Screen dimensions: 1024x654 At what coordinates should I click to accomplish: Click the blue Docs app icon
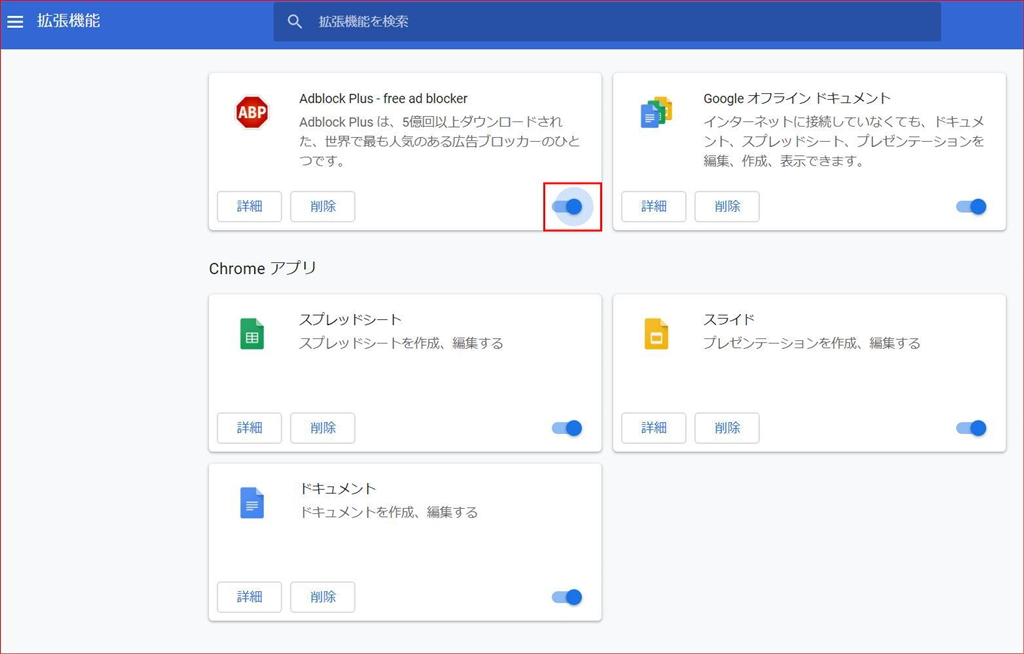252,503
